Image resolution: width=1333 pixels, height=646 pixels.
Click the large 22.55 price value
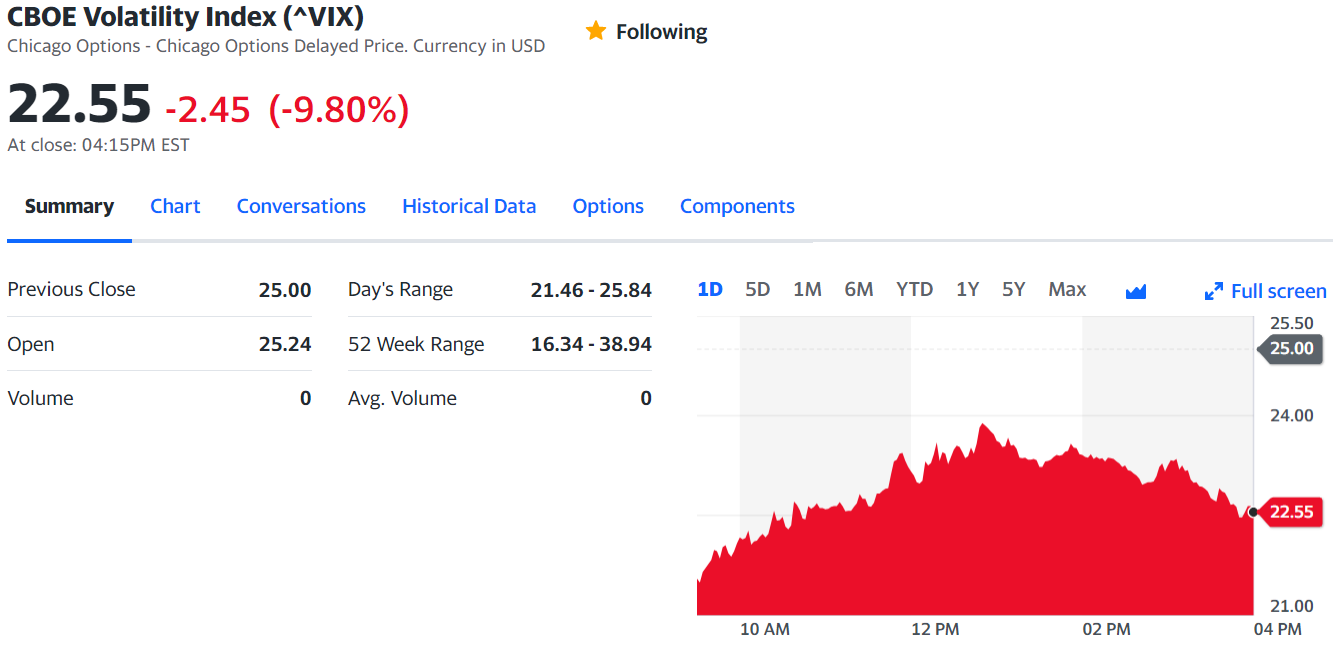click(79, 104)
